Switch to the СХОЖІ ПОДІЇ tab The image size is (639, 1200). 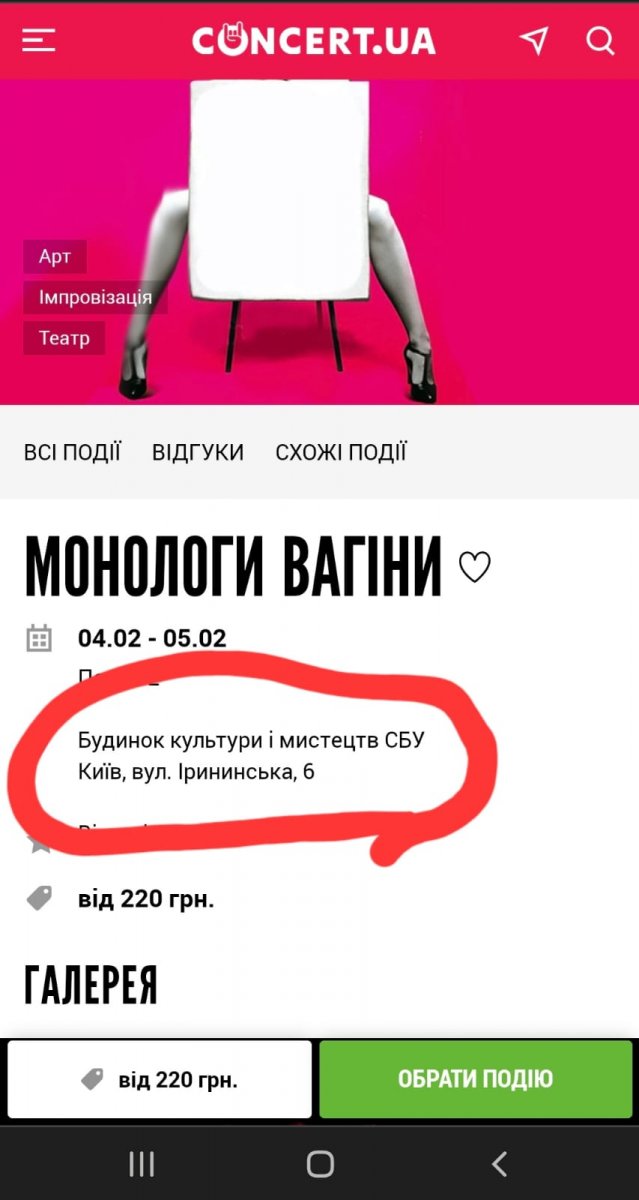tap(341, 452)
